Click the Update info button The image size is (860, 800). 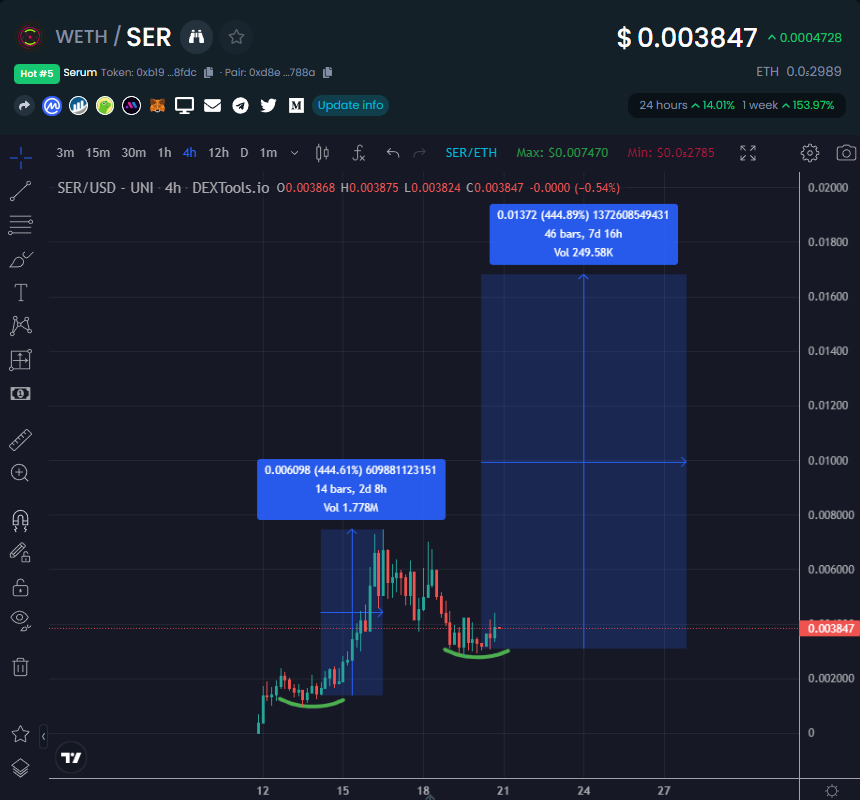point(350,105)
